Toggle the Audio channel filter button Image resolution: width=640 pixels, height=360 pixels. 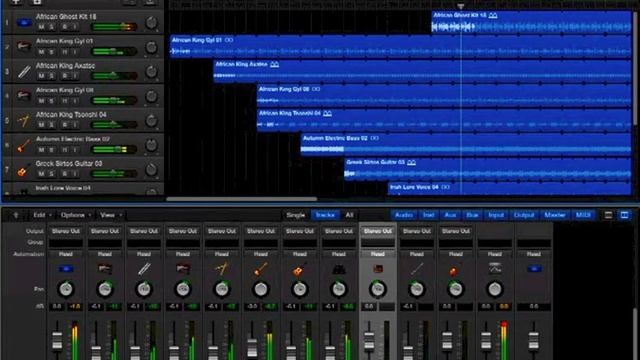coord(404,215)
